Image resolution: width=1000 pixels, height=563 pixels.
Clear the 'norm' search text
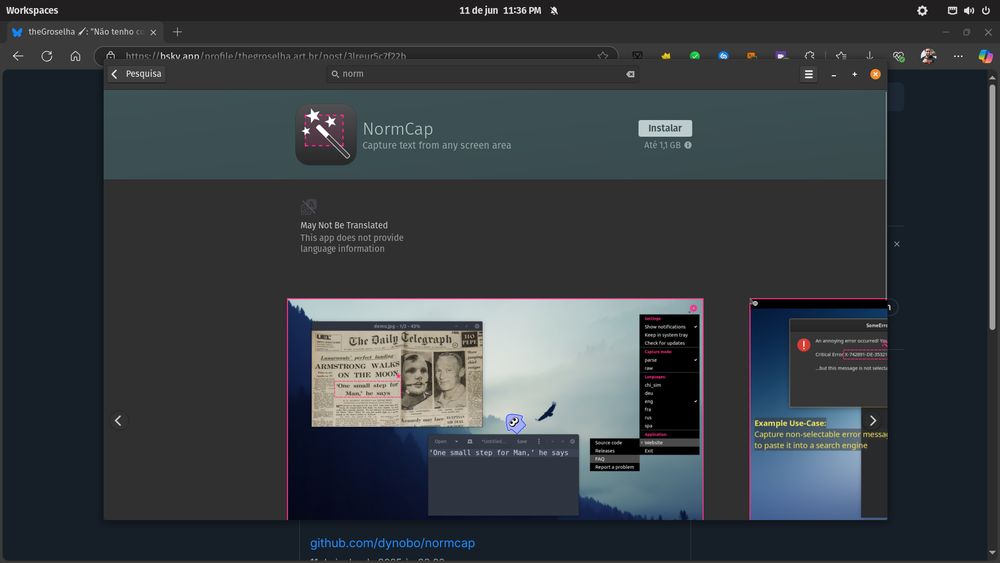point(630,74)
